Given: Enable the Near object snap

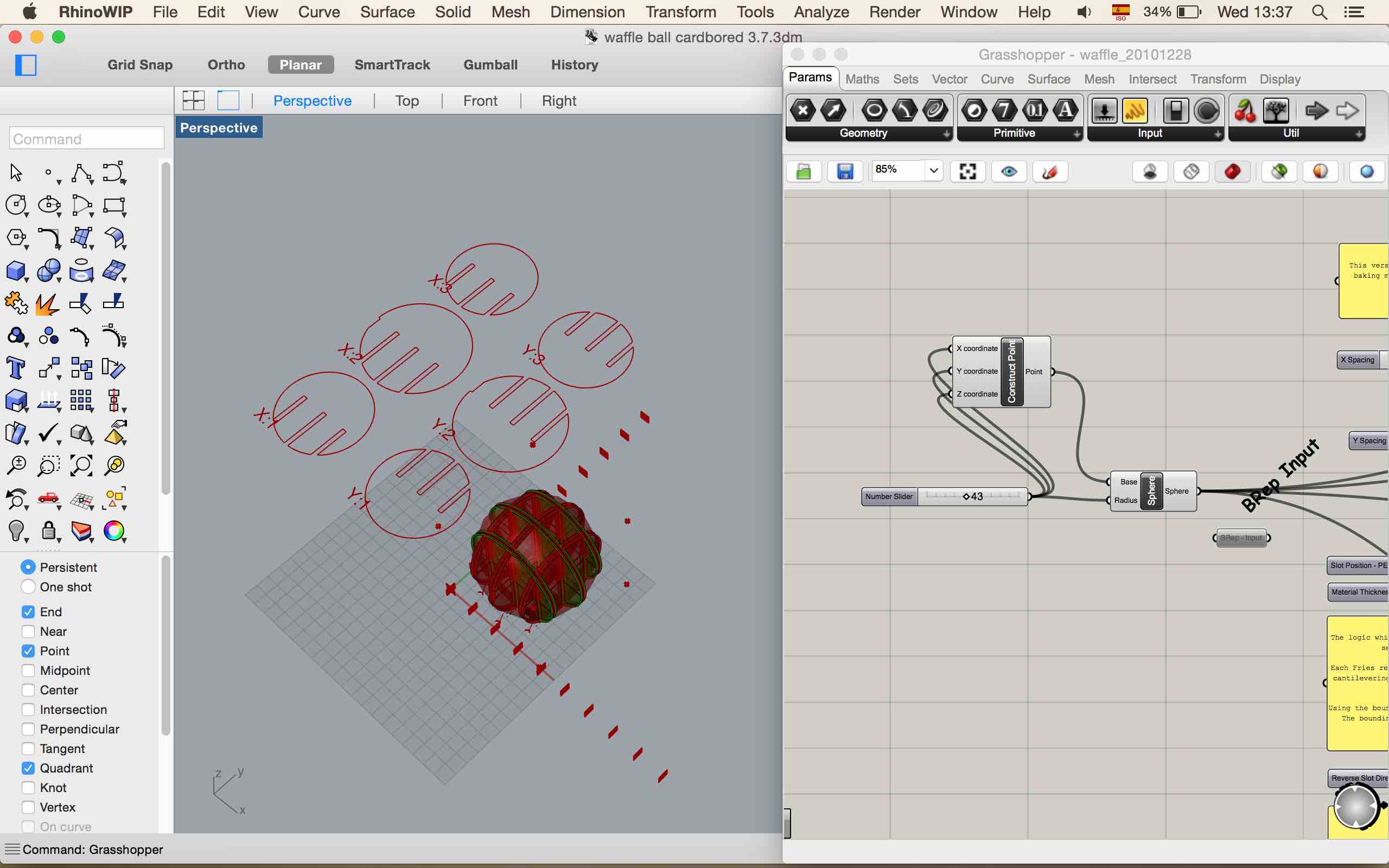Looking at the screenshot, I should coord(28,631).
